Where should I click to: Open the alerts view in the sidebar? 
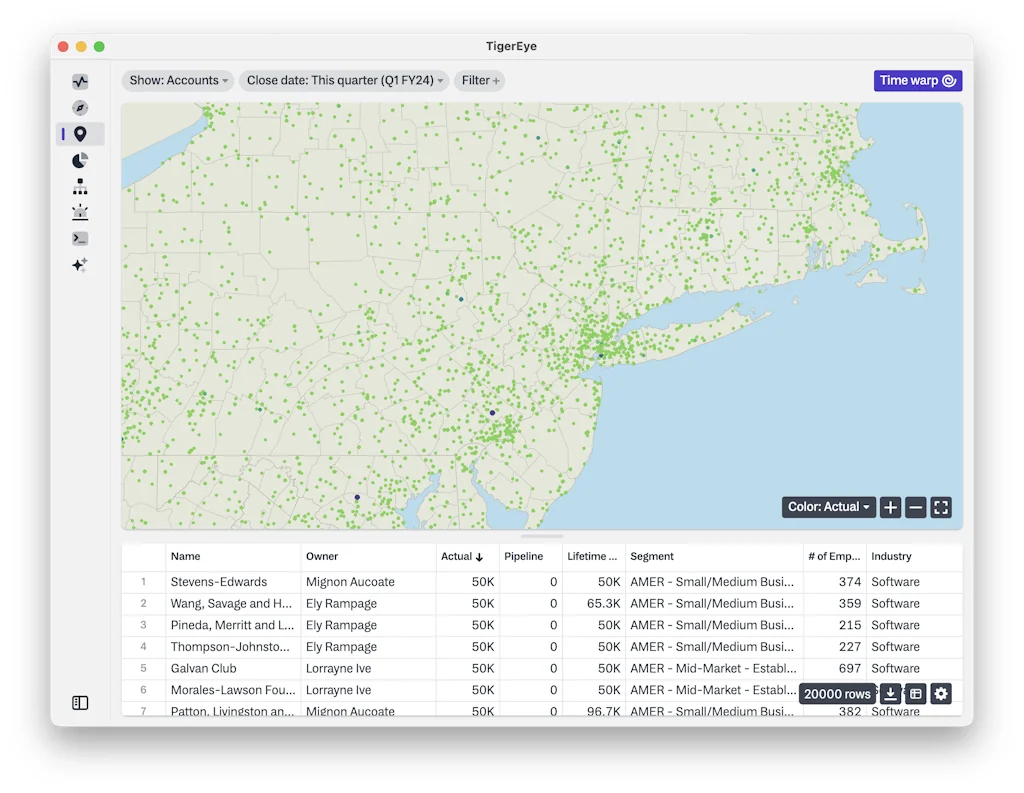click(x=80, y=212)
